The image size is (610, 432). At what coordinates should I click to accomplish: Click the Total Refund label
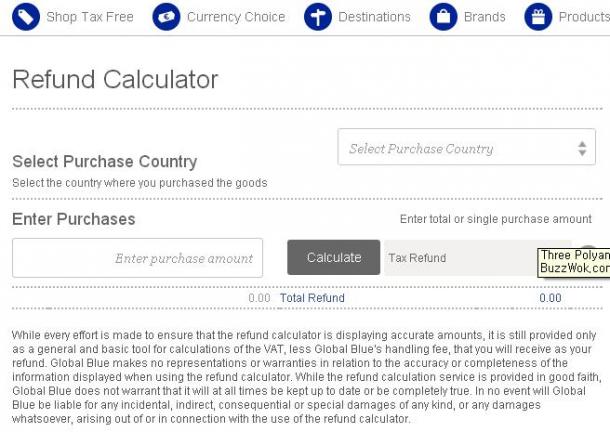pos(312,298)
